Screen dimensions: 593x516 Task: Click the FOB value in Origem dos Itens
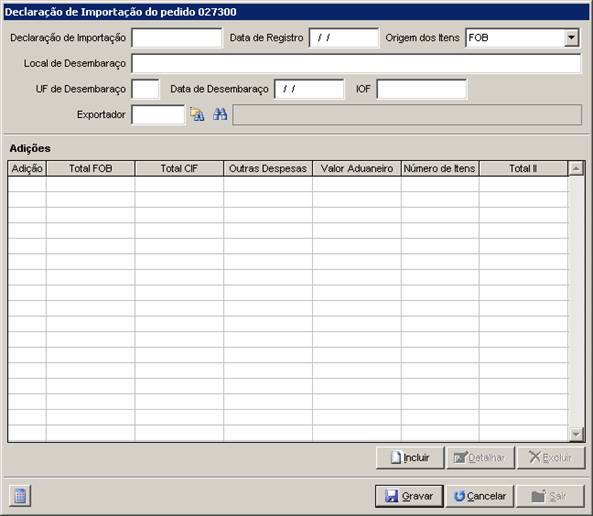click(x=478, y=38)
